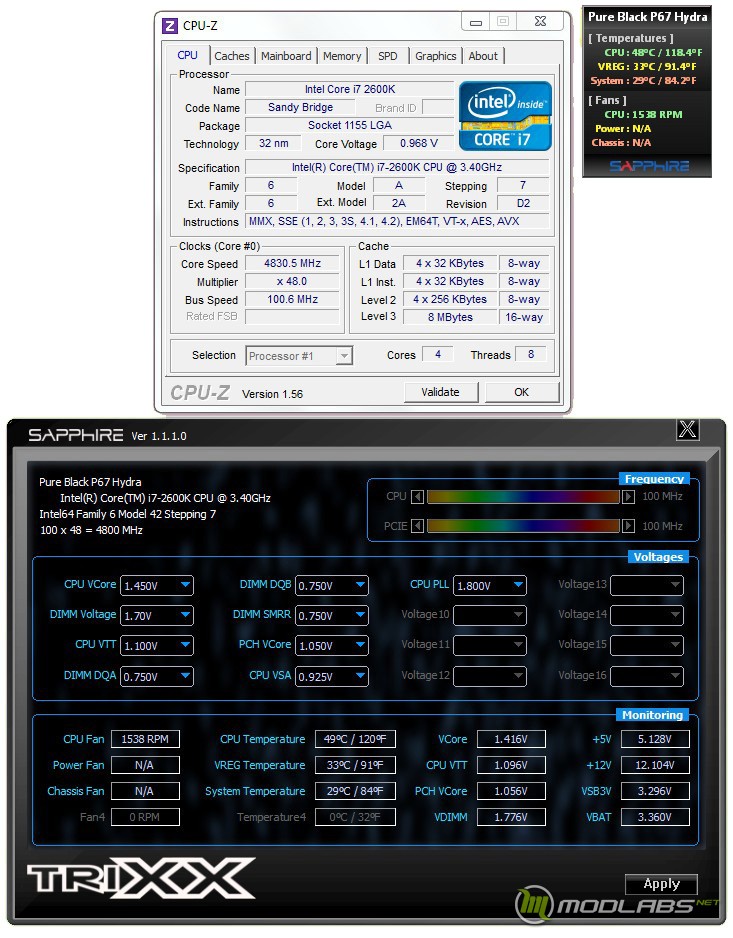Image resolution: width=733 pixels, height=938 pixels.
Task: Click the PCIE frequency color slider bar
Action: pyautogui.click(x=523, y=526)
